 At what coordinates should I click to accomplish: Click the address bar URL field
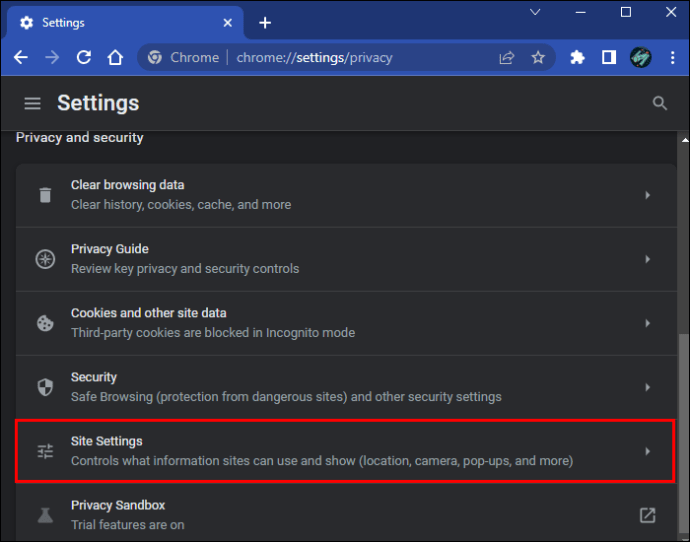[314, 57]
